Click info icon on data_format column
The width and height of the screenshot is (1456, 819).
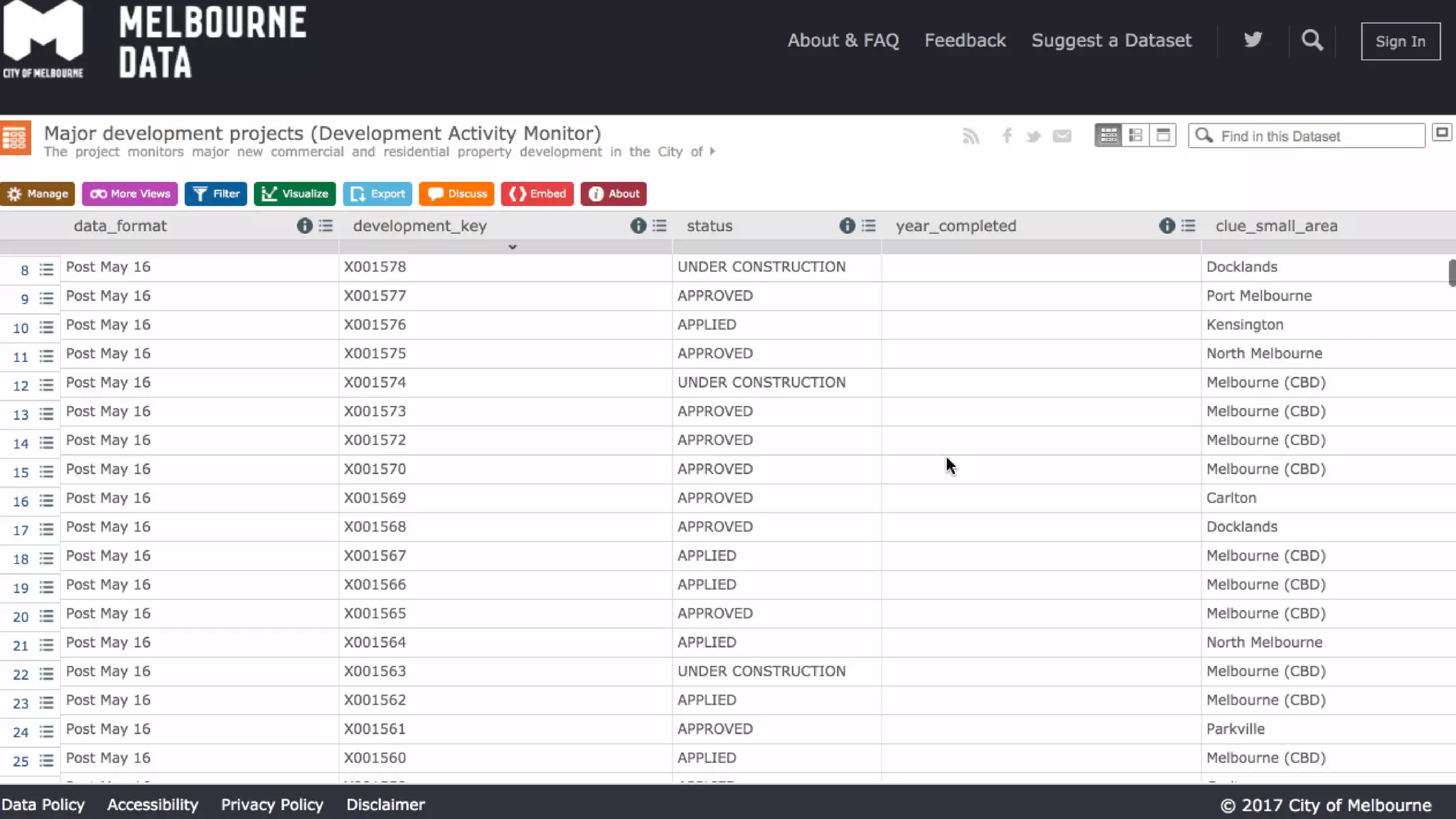[304, 226]
